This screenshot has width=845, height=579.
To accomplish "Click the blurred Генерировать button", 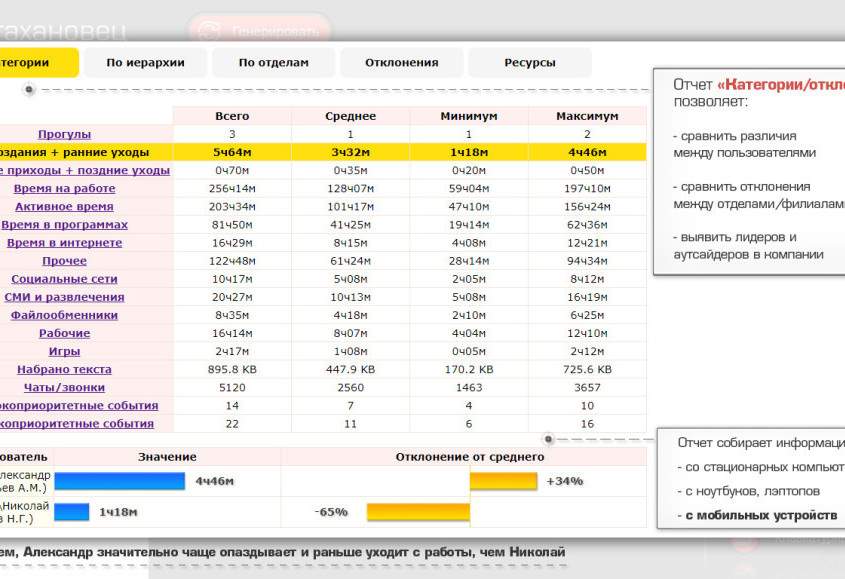I will tap(260, 31).
